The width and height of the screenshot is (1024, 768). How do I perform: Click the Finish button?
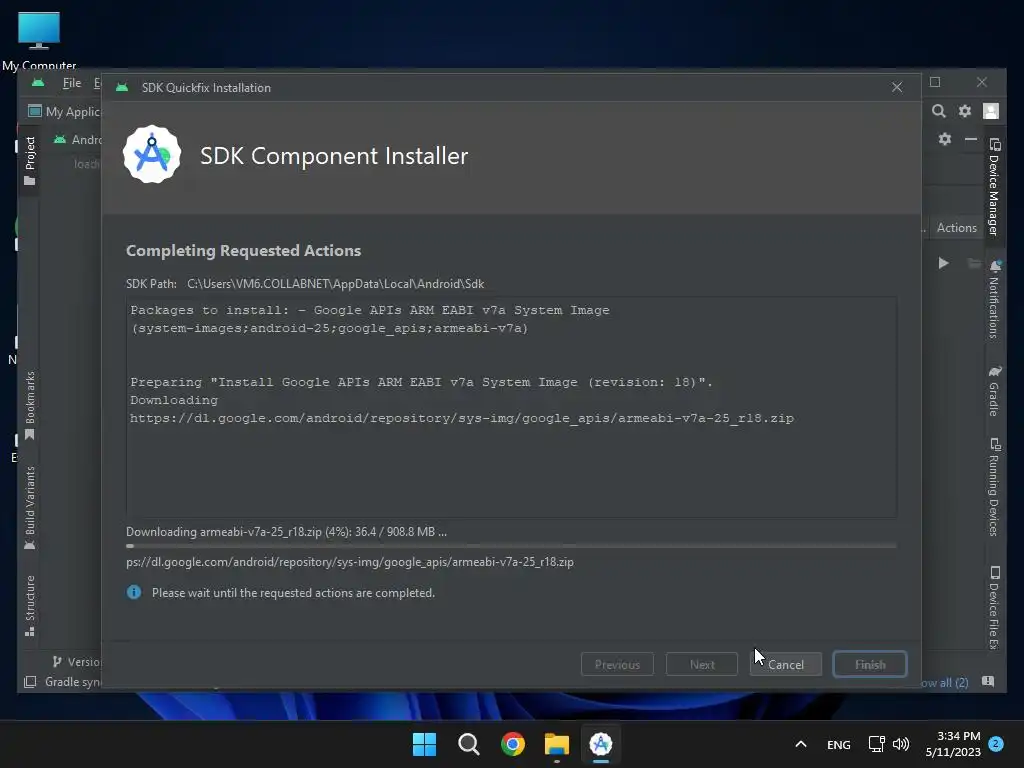pos(870,664)
